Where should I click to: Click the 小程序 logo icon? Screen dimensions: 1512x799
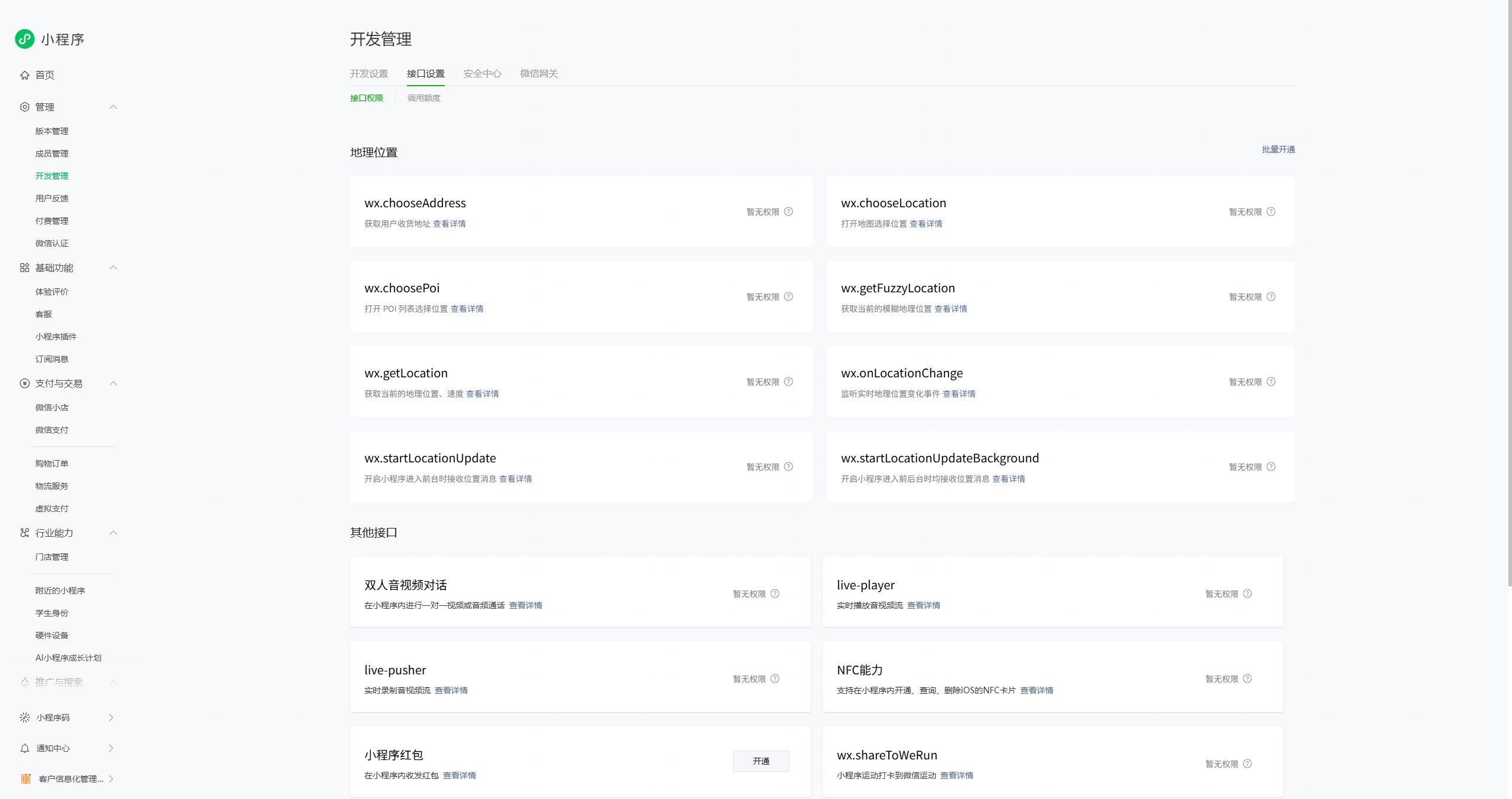pos(25,39)
